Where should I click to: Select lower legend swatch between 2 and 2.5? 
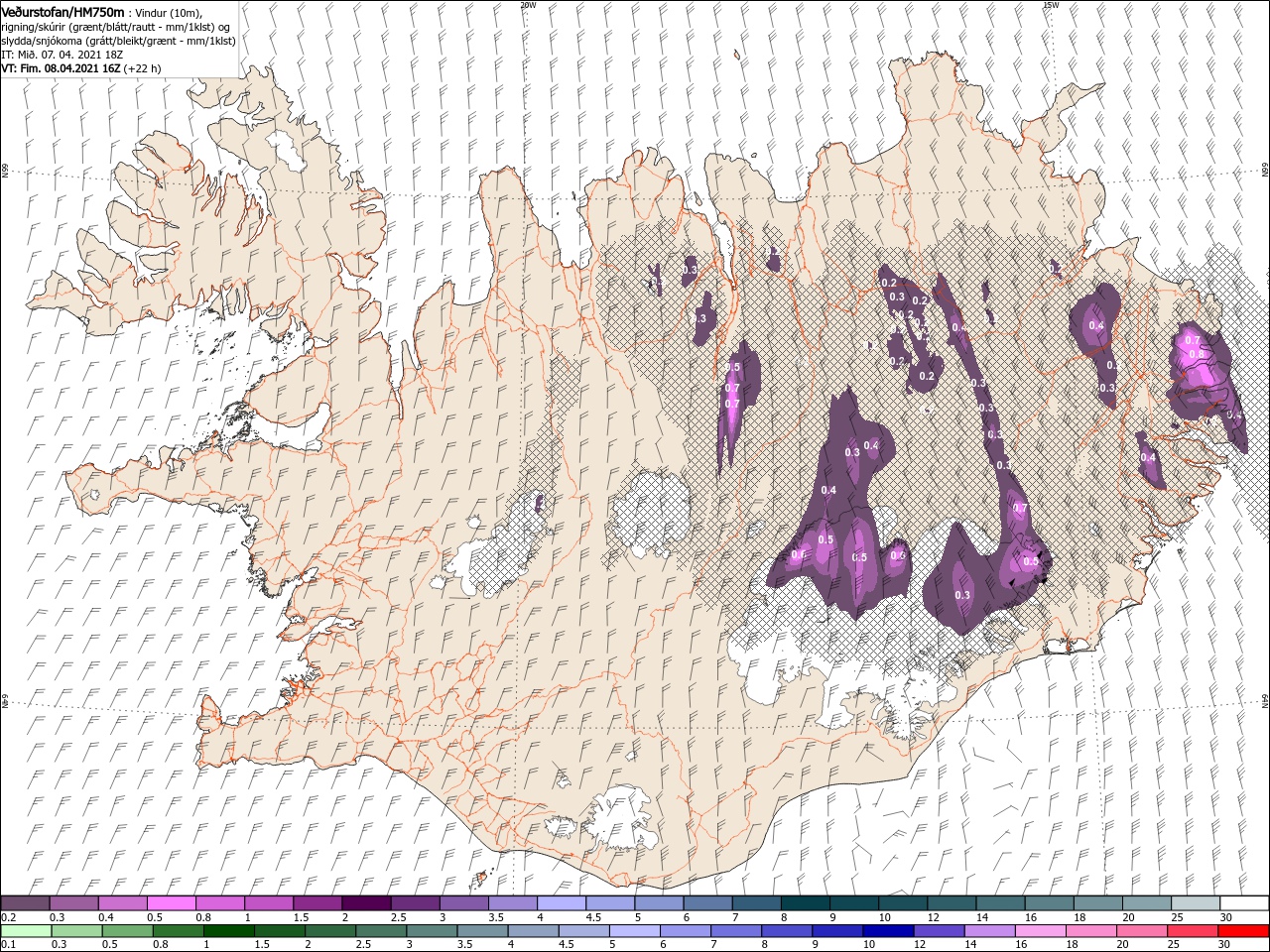point(329,931)
